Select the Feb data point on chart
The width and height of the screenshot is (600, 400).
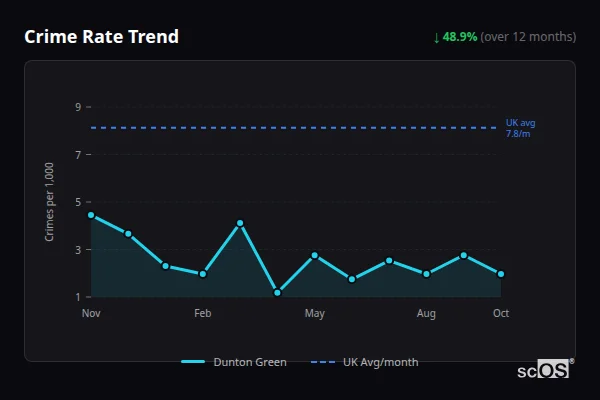pyautogui.click(x=203, y=274)
